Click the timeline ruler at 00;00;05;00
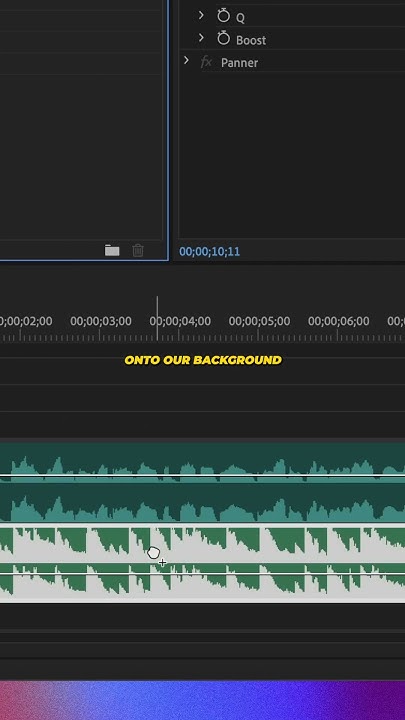The height and width of the screenshot is (720, 405). [x=259, y=321]
